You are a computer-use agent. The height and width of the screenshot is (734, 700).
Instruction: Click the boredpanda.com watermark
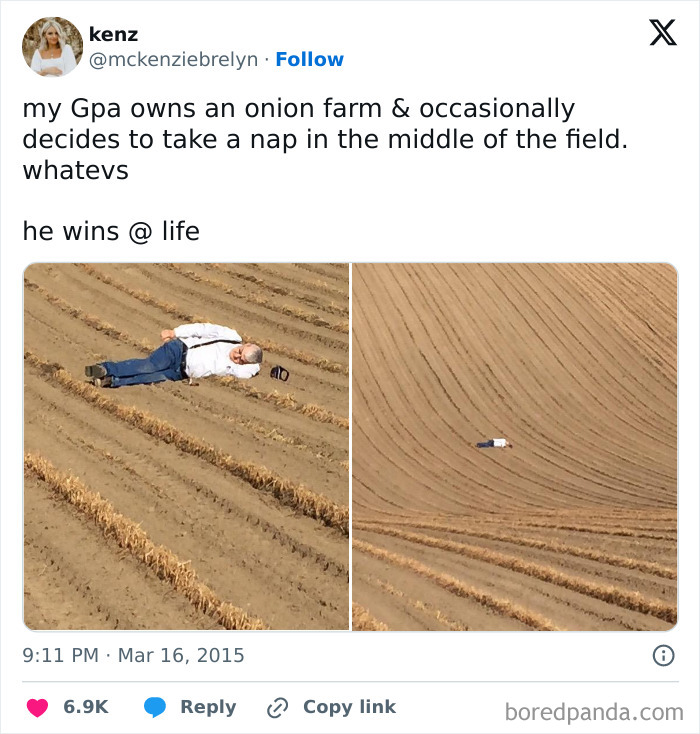593,712
